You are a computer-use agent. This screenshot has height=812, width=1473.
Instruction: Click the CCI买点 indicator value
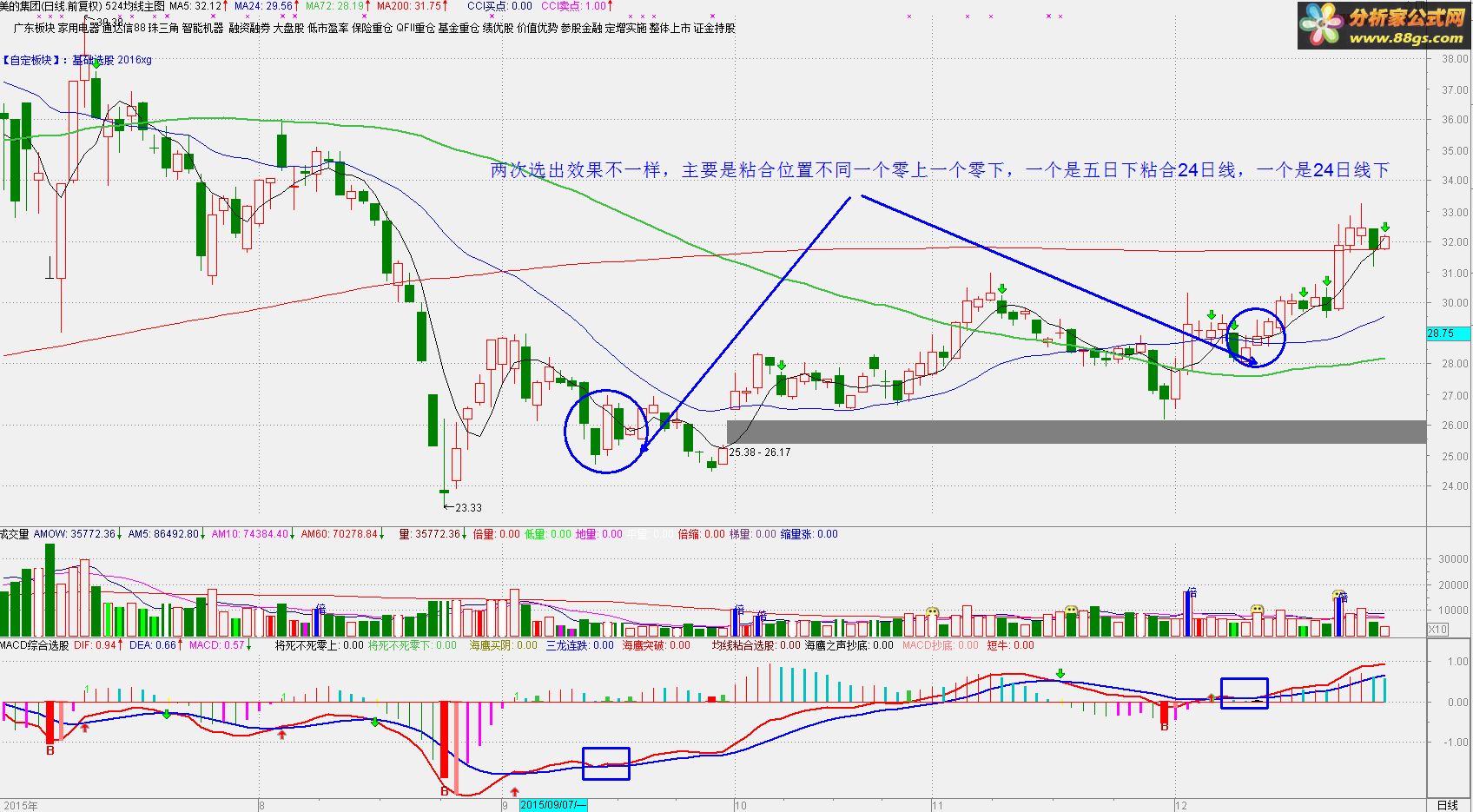coord(499,6)
